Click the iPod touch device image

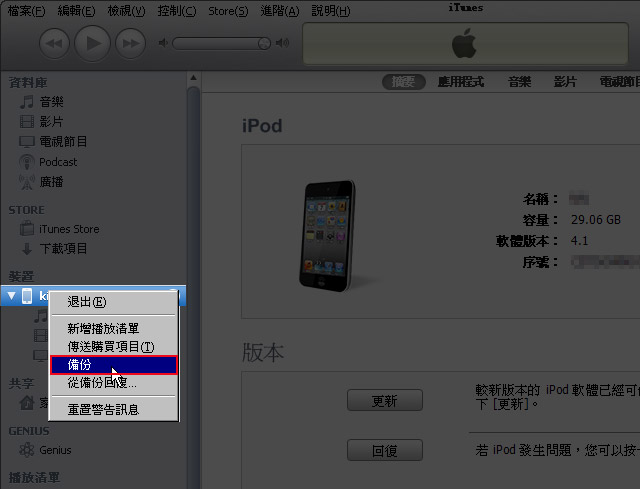tap(328, 236)
